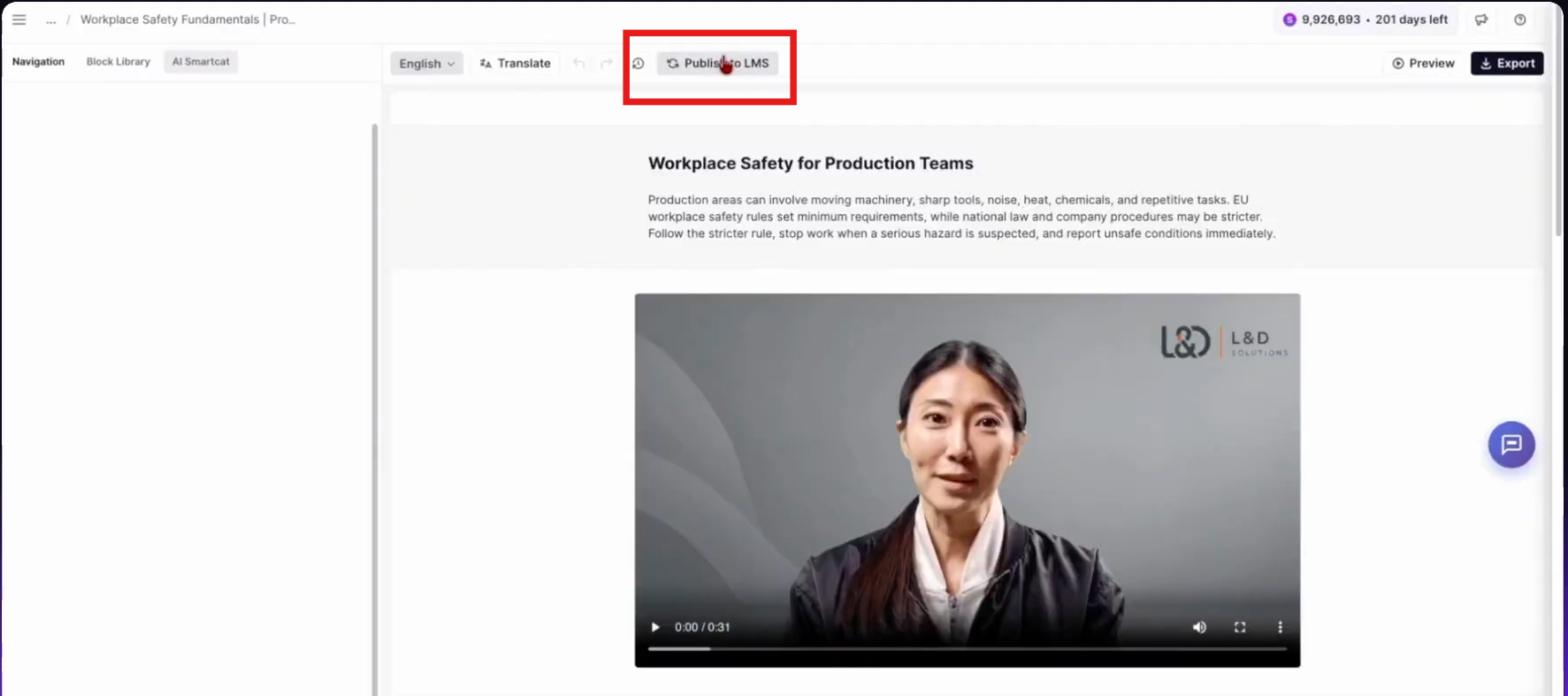Viewport: 1568px width, 696px height.
Task: Open the announcements megaphone icon
Action: (x=1481, y=19)
